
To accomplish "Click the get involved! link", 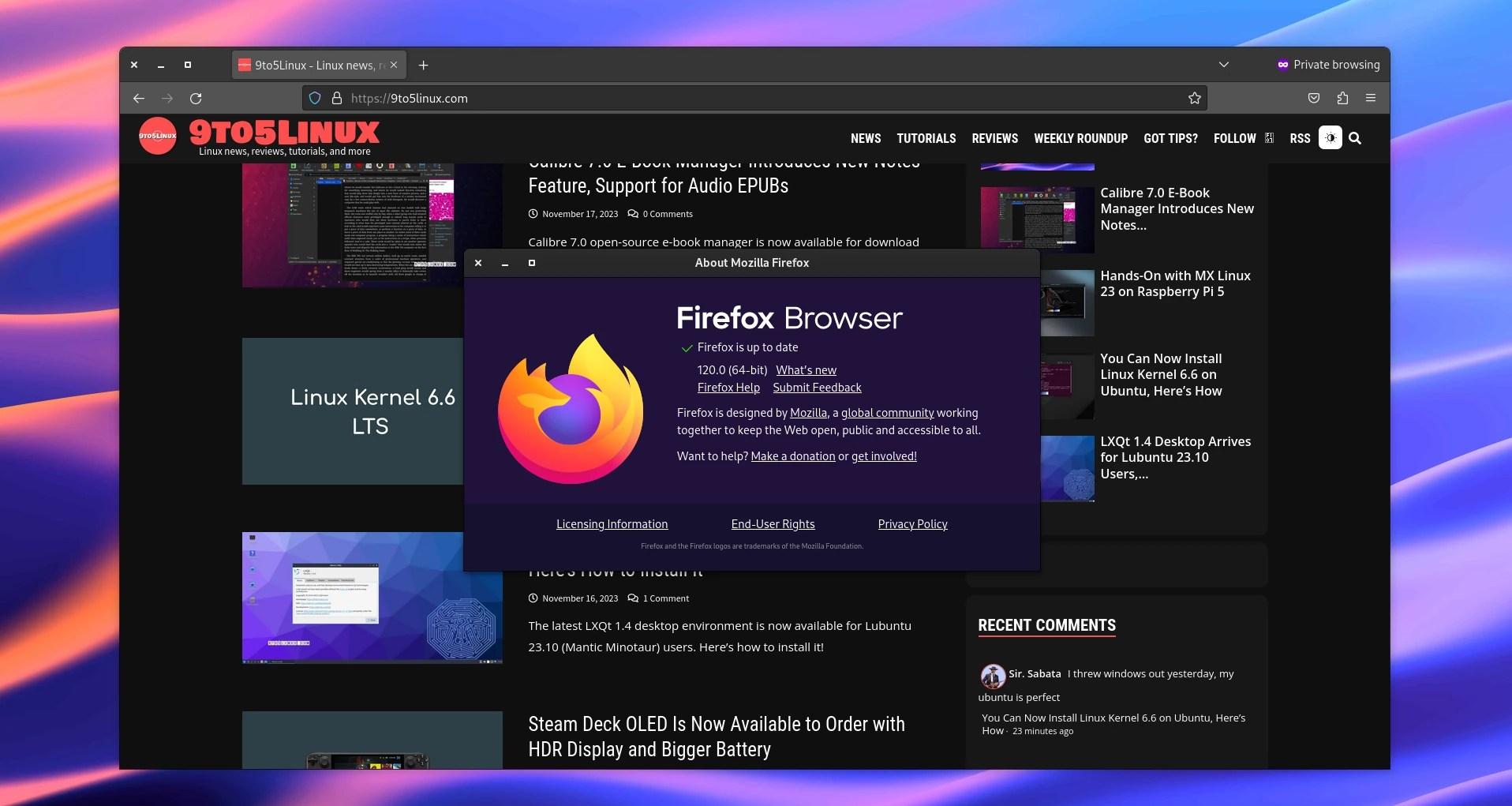I will click(x=884, y=456).
